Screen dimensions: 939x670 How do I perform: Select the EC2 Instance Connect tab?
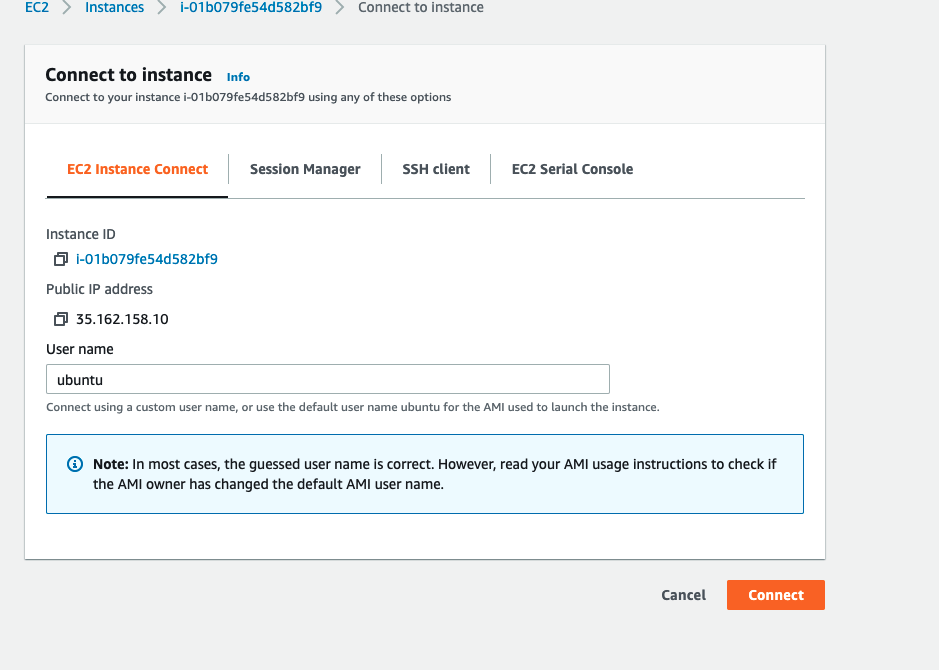(x=137, y=169)
